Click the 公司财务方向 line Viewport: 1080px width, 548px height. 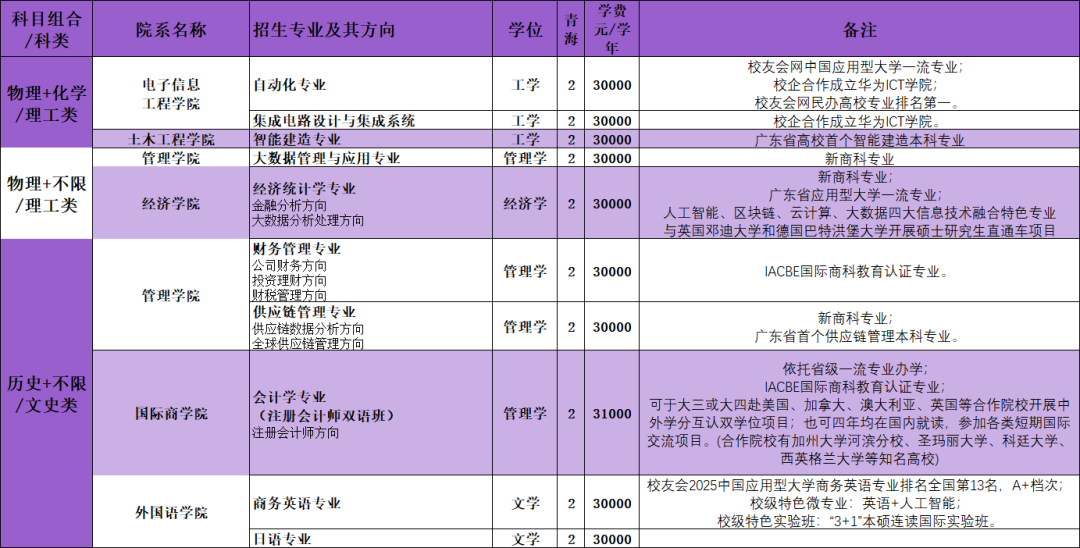click(289, 265)
